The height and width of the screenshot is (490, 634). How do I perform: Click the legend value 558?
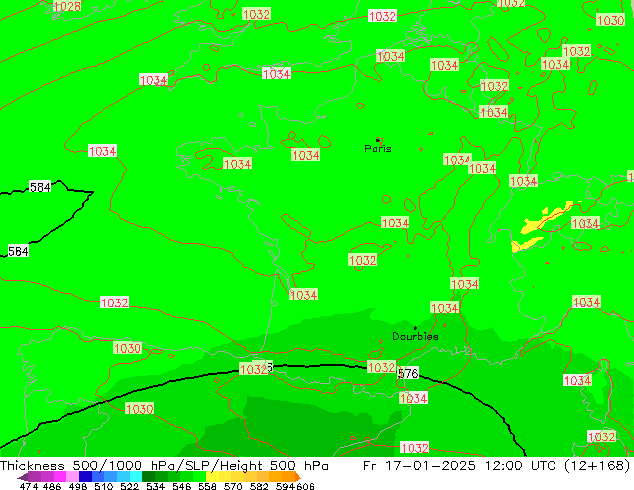pos(207,486)
